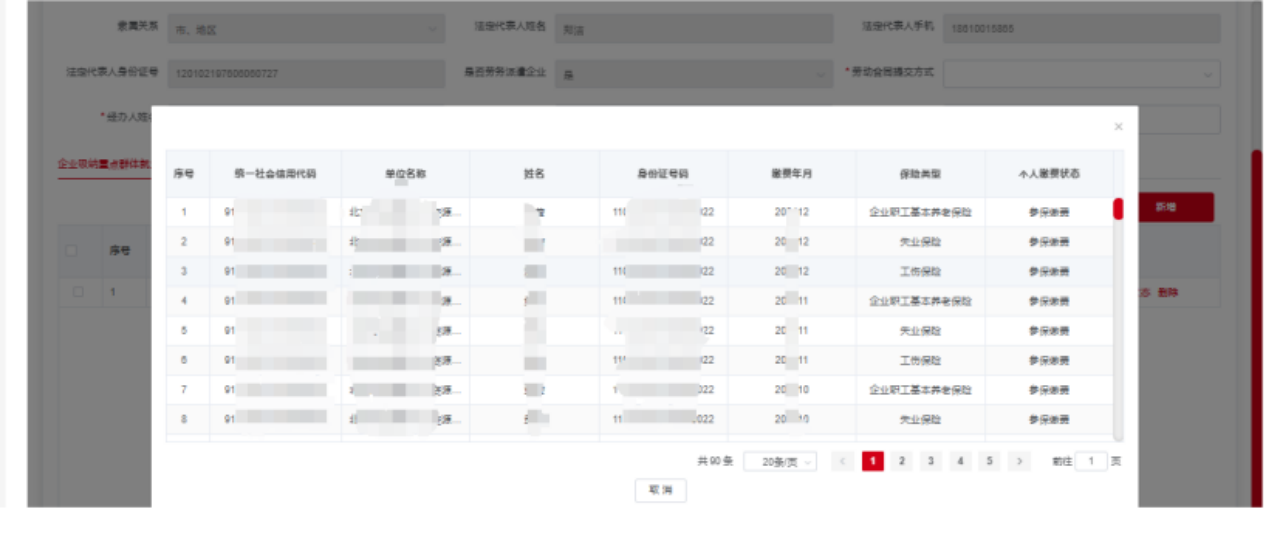
Task: Switch to page 5 of results
Action: pyautogui.click(x=989, y=461)
